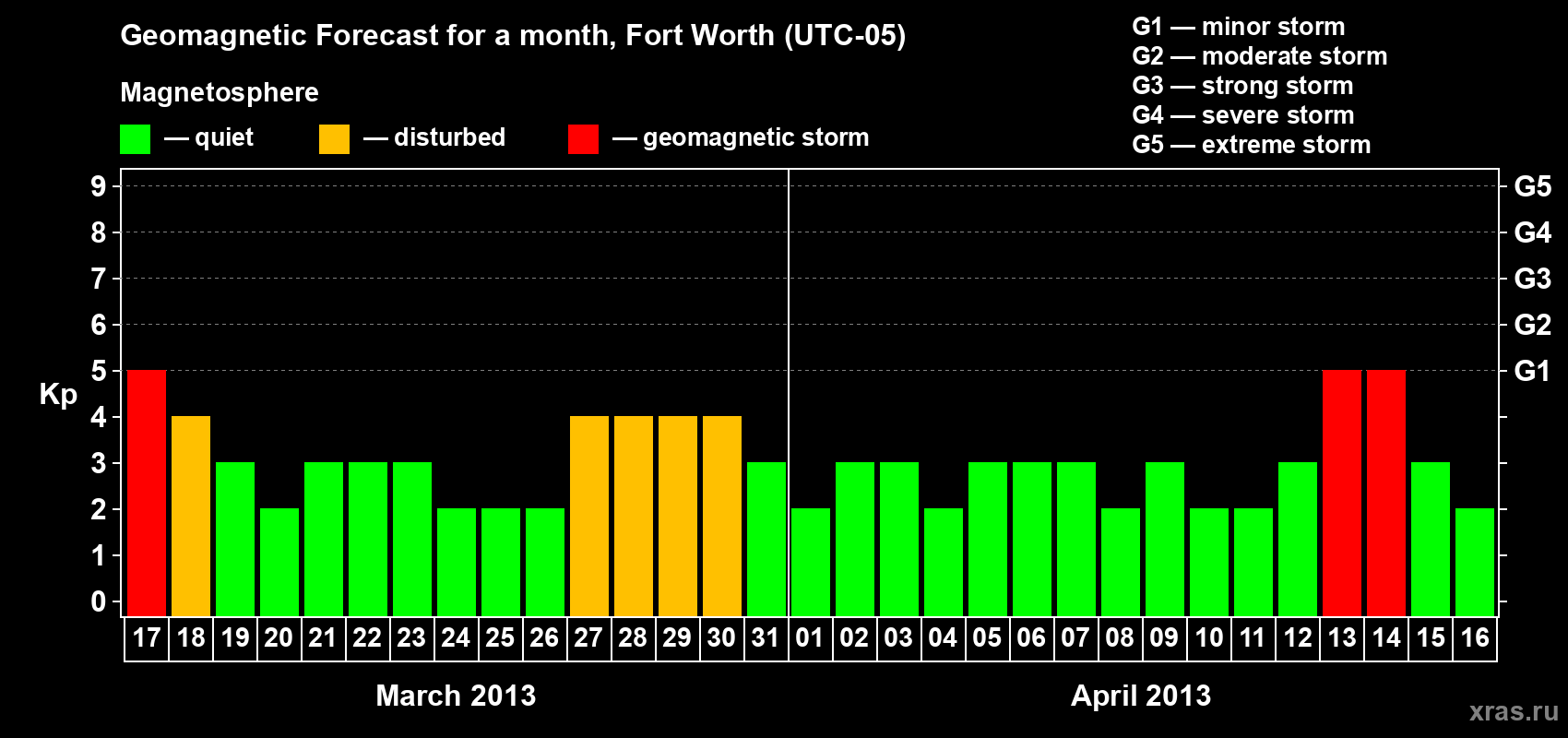Click 'G5 — extreme storm' legend text

pos(1252,145)
